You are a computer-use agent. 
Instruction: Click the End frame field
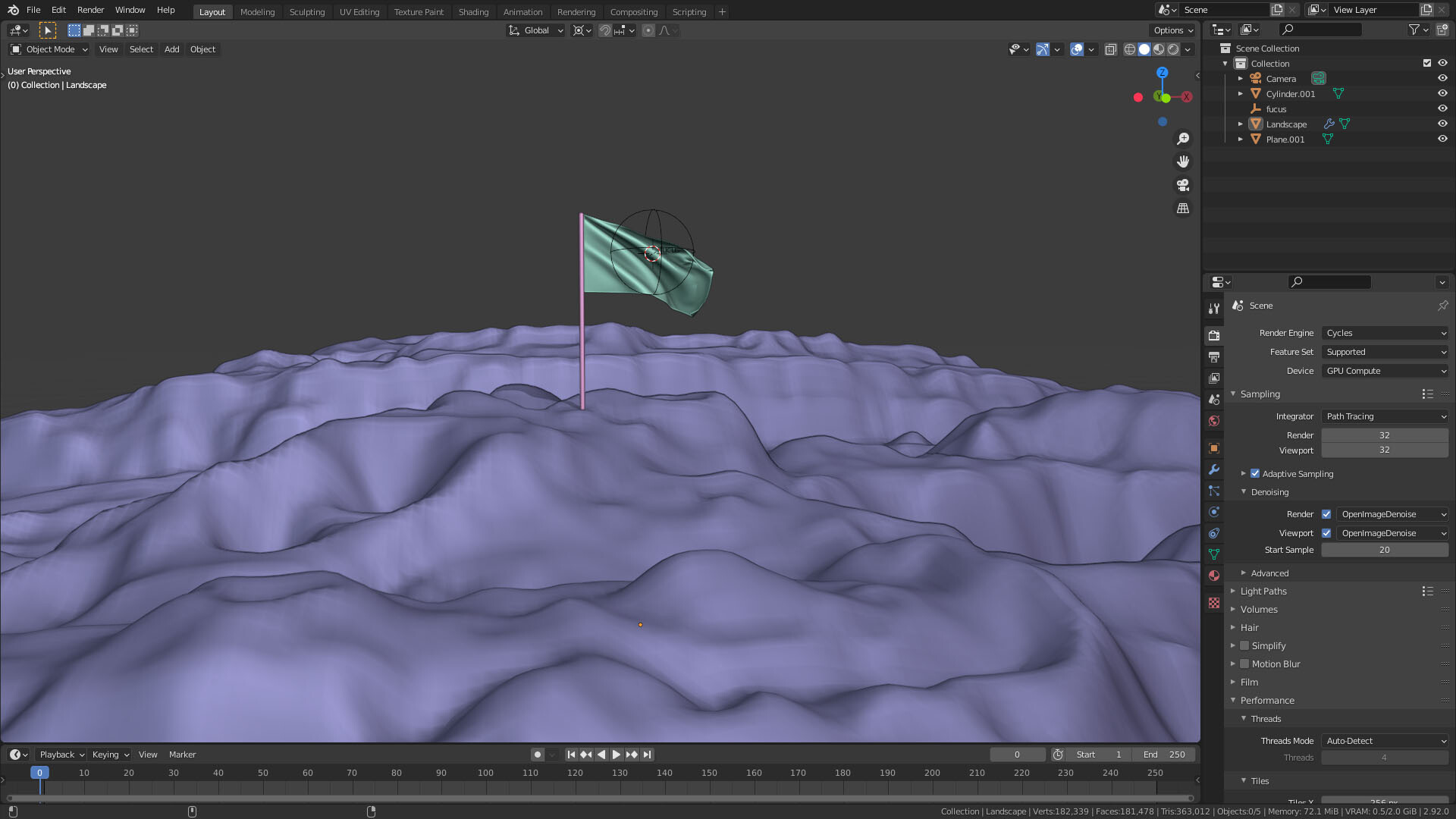[x=1164, y=755]
